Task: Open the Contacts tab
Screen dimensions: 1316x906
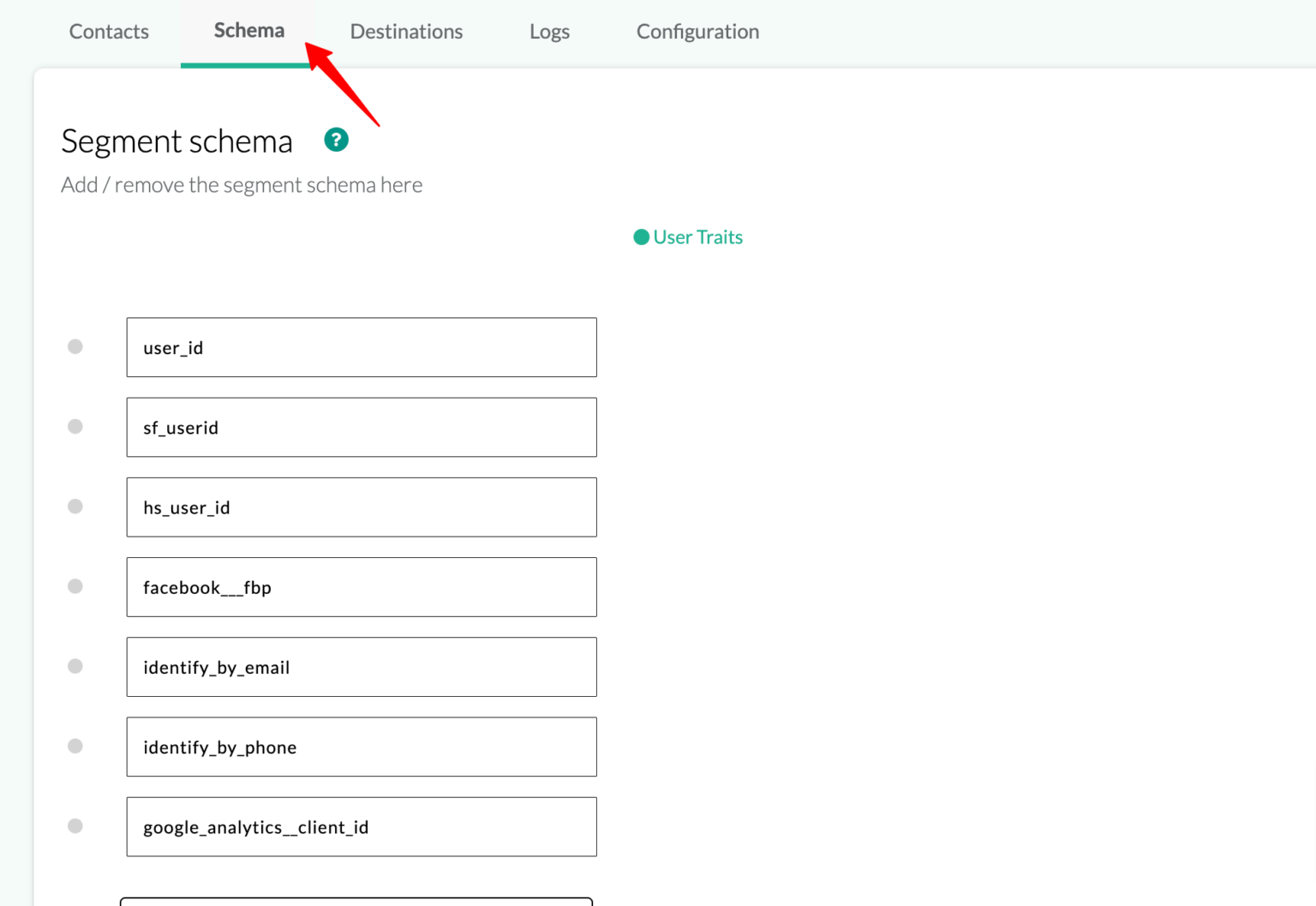Action: (x=109, y=32)
